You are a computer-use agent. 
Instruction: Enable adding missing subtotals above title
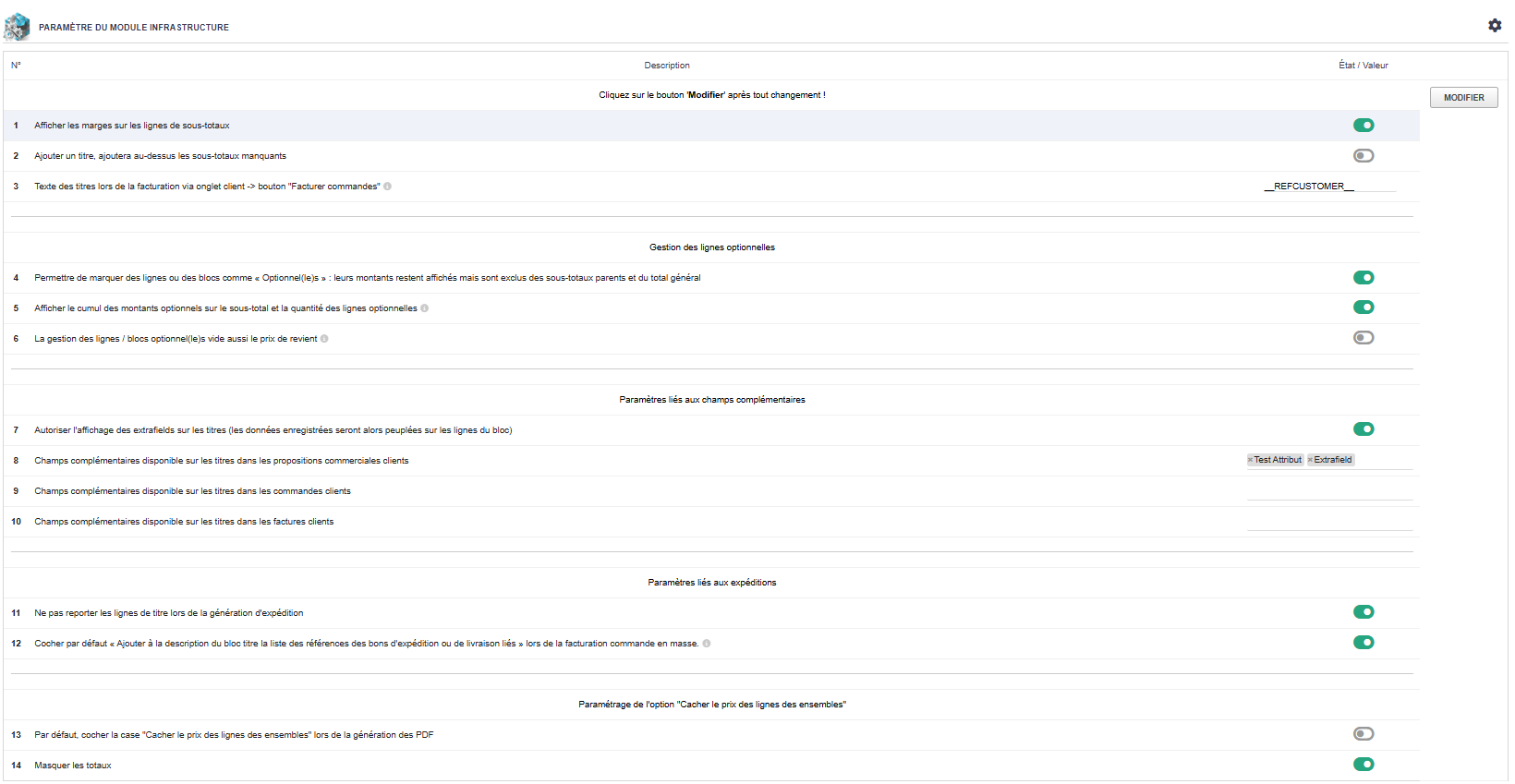click(1363, 156)
